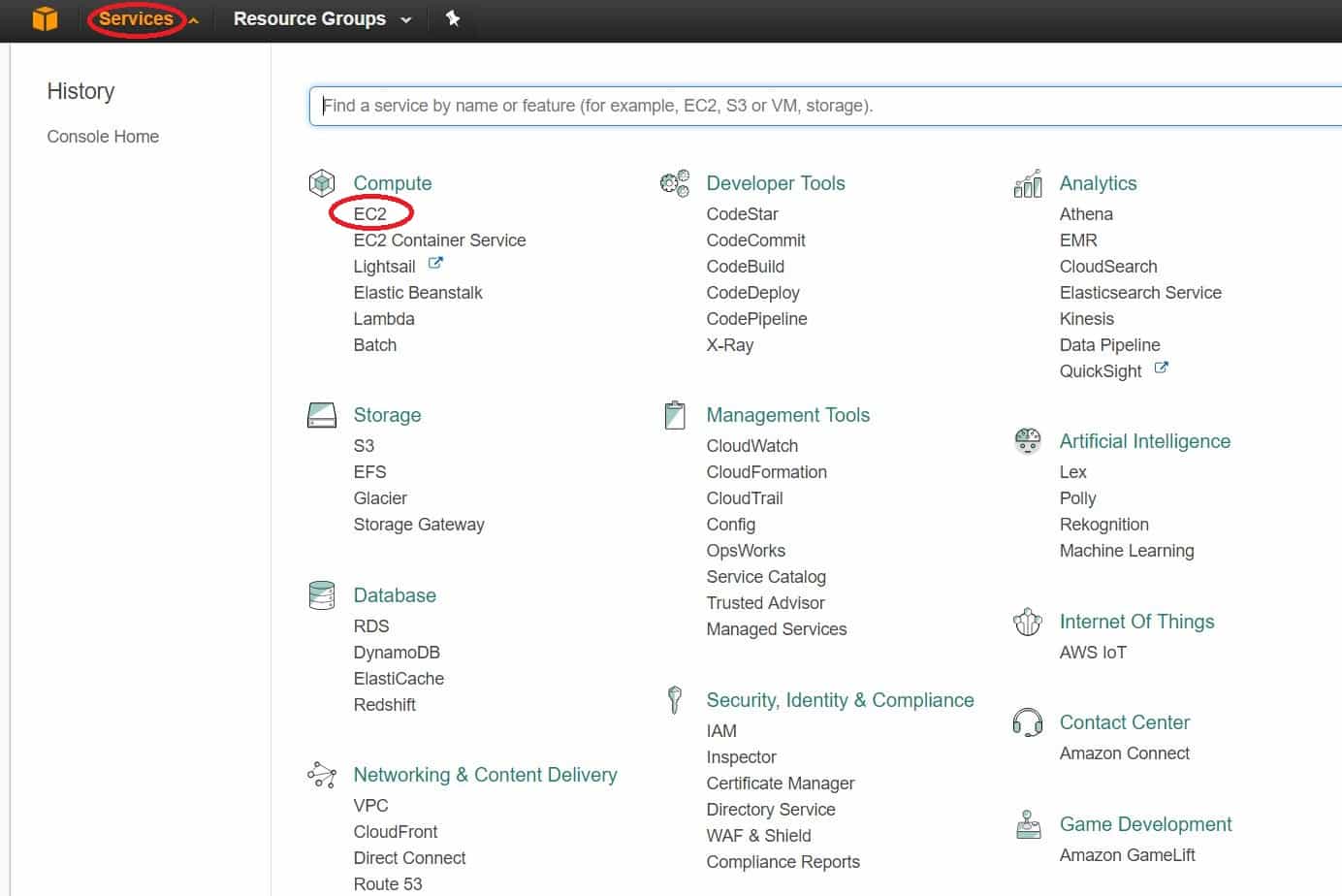
Task: Click the Security key icon
Action: [x=675, y=699]
